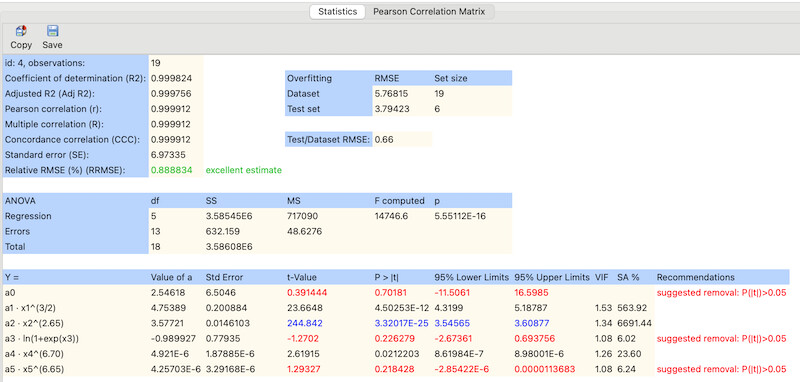800x382 pixels.
Task: Select the Dataset RMSE value 5.76815
Action: (391, 94)
